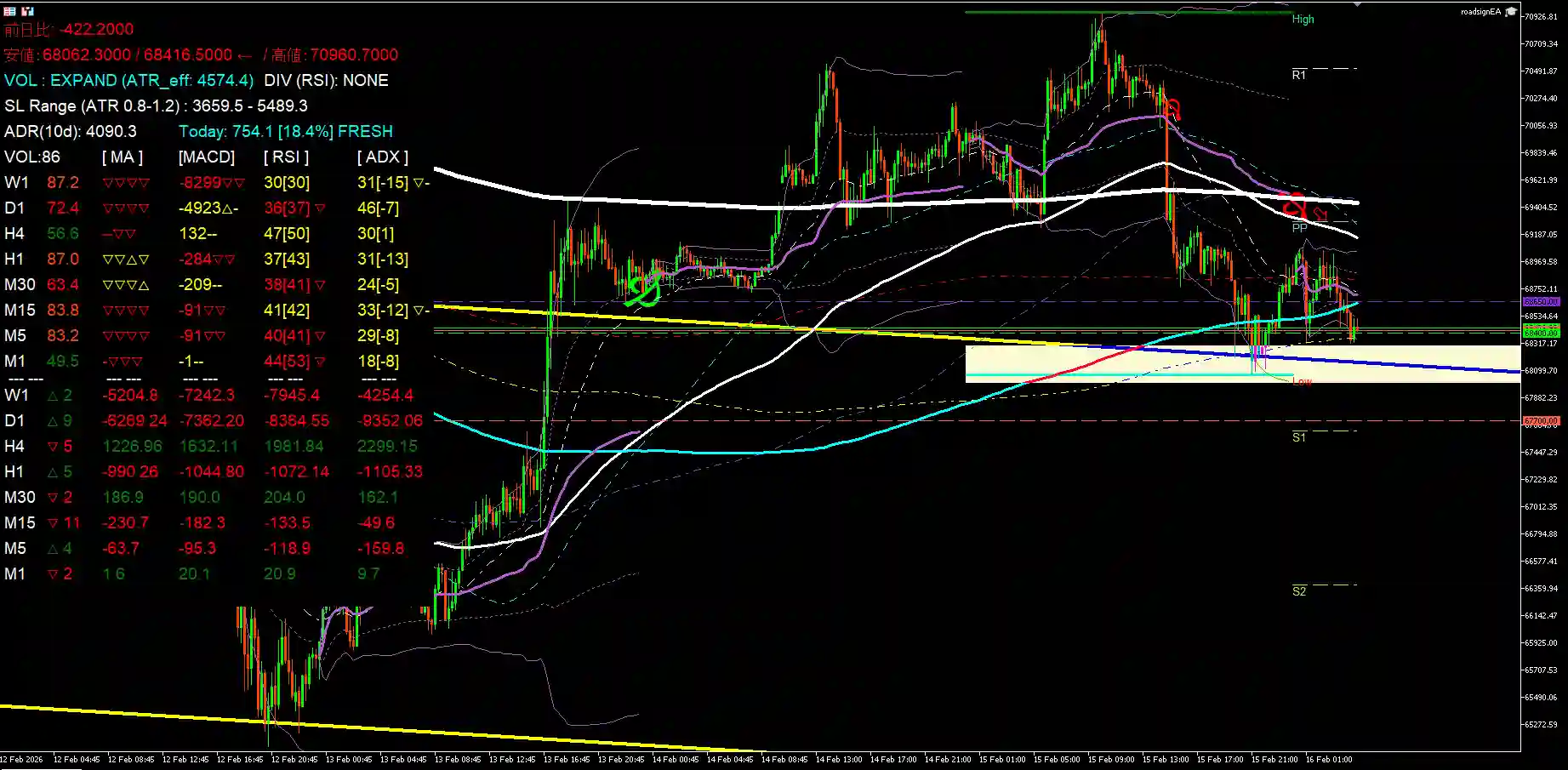Click the FRESH status text in the ADR line

pos(368,132)
